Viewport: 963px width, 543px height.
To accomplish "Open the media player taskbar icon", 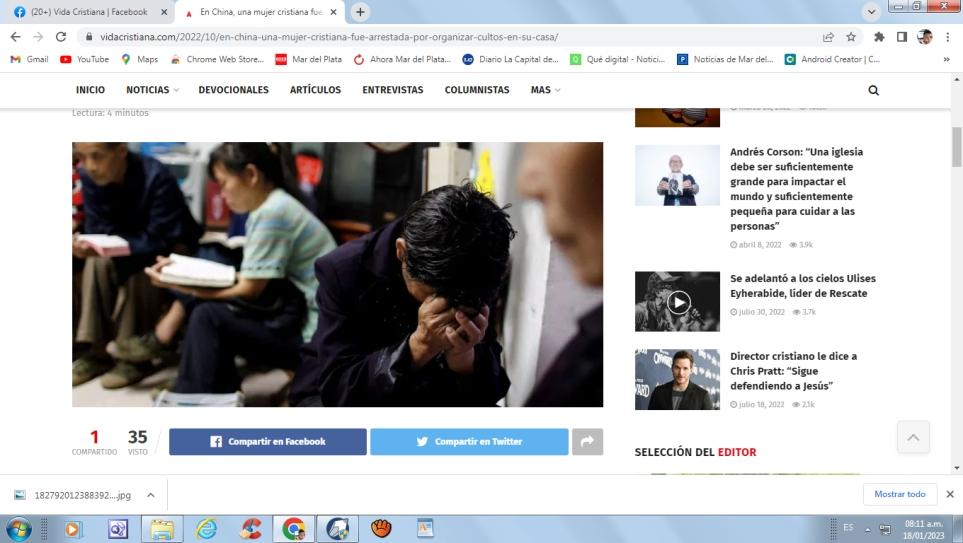I will 73,529.
